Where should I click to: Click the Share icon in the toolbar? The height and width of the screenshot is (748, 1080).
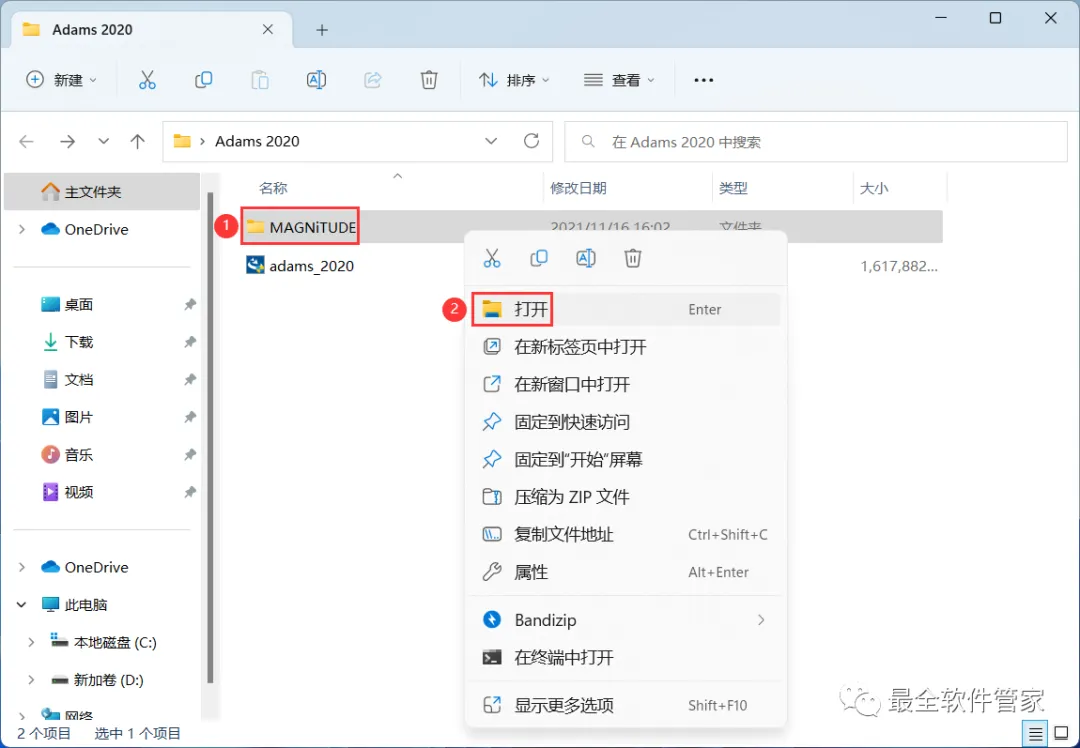[373, 80]
